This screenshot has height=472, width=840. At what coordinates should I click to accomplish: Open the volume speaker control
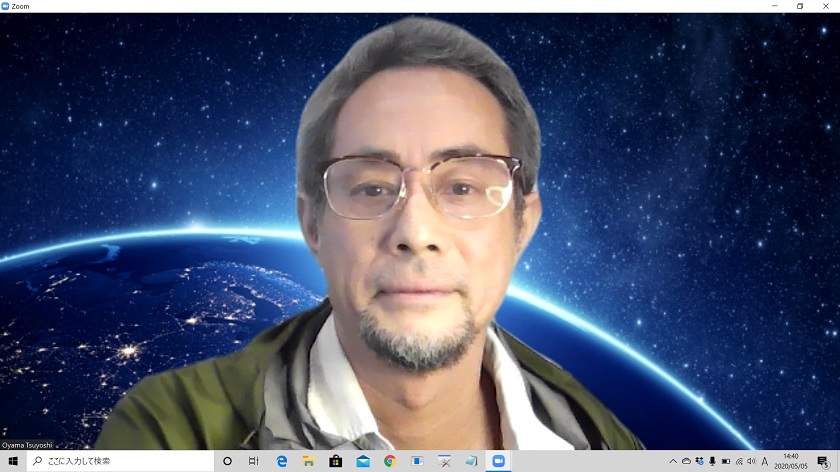click(x=752, y=461)
